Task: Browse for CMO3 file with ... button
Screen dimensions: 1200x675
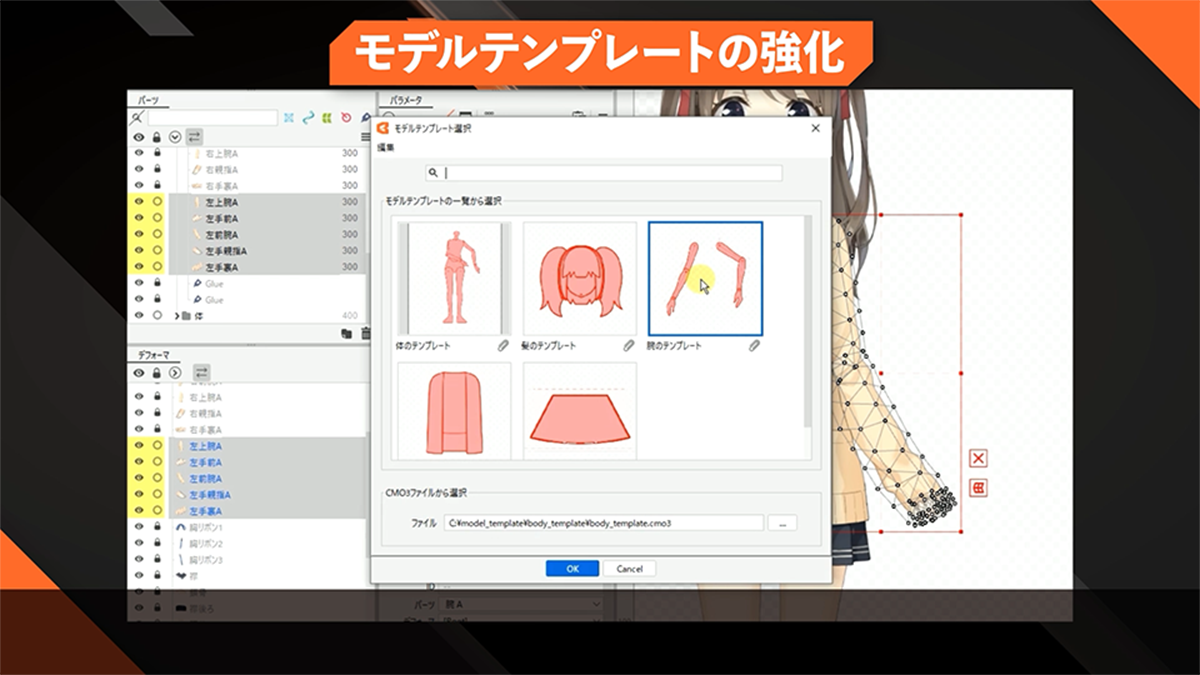Action: [783, 523]
